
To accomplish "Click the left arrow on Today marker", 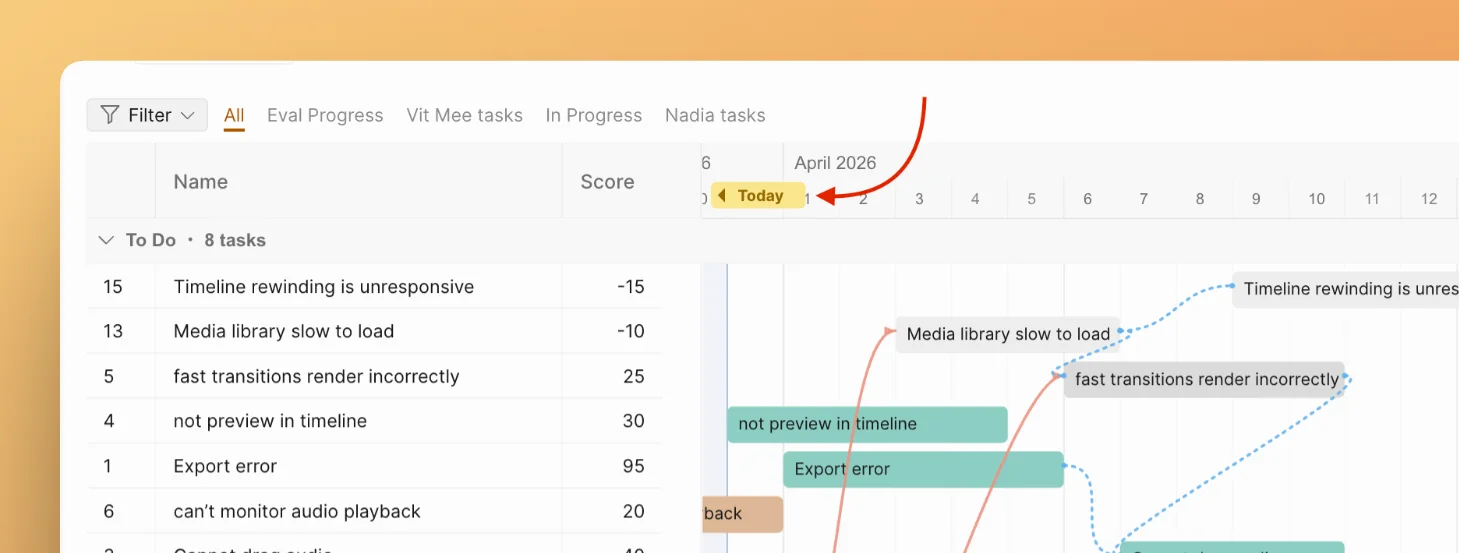I will tap(722, 196).
